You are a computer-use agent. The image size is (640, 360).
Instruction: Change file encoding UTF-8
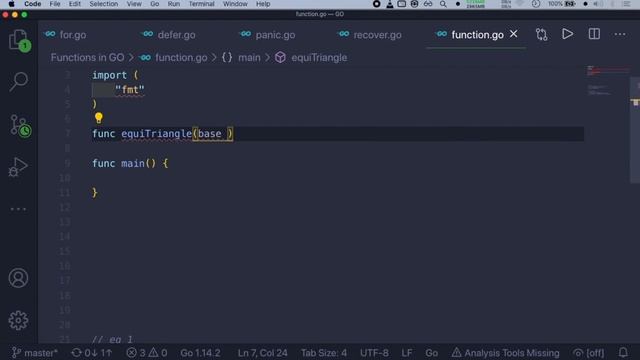tap(374, 353)
